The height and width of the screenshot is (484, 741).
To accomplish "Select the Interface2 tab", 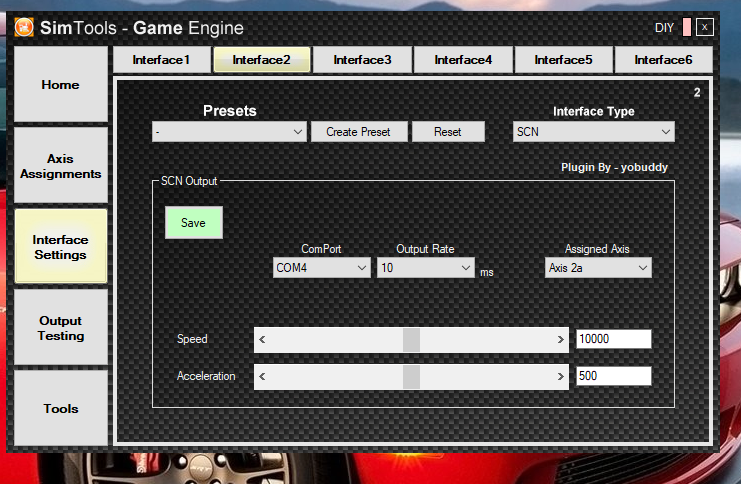I will (262, 60).
